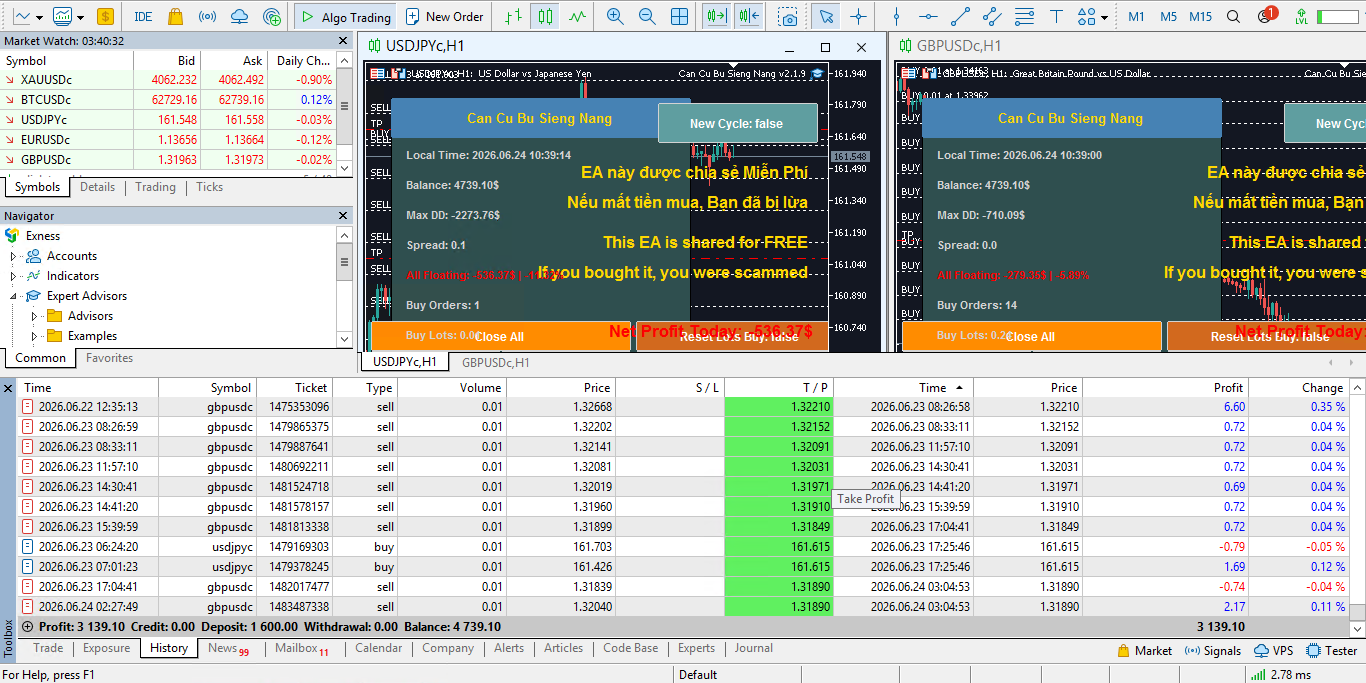Expand the Indicators tree node
Screen dimensions: 1366x683
pos(14,276)
